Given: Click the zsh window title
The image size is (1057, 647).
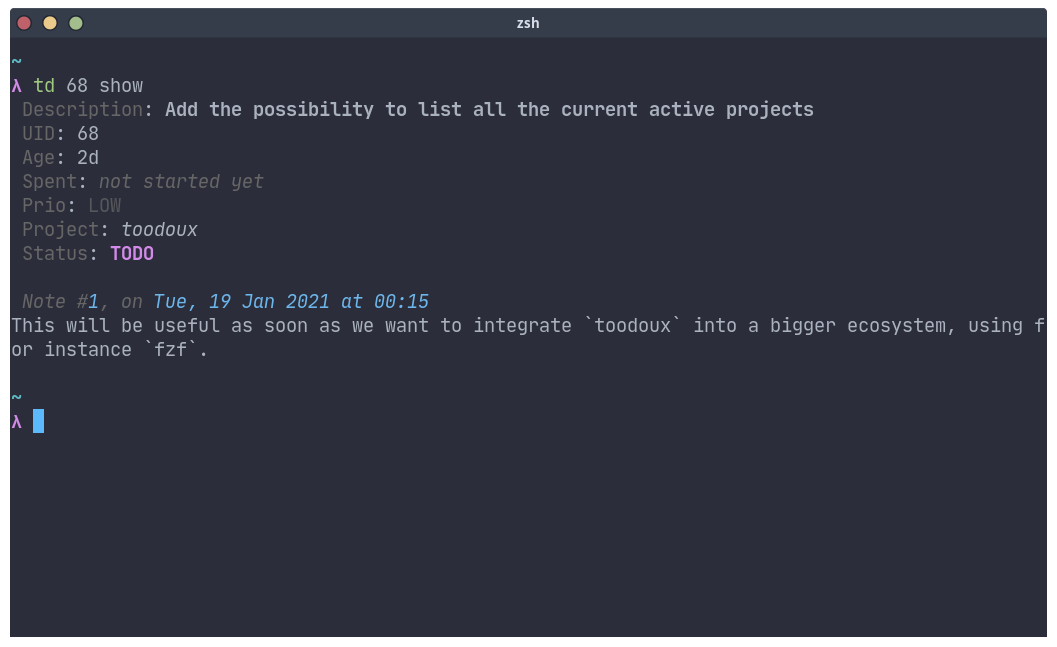Looking at the screenshot, I should coord(528,24).
